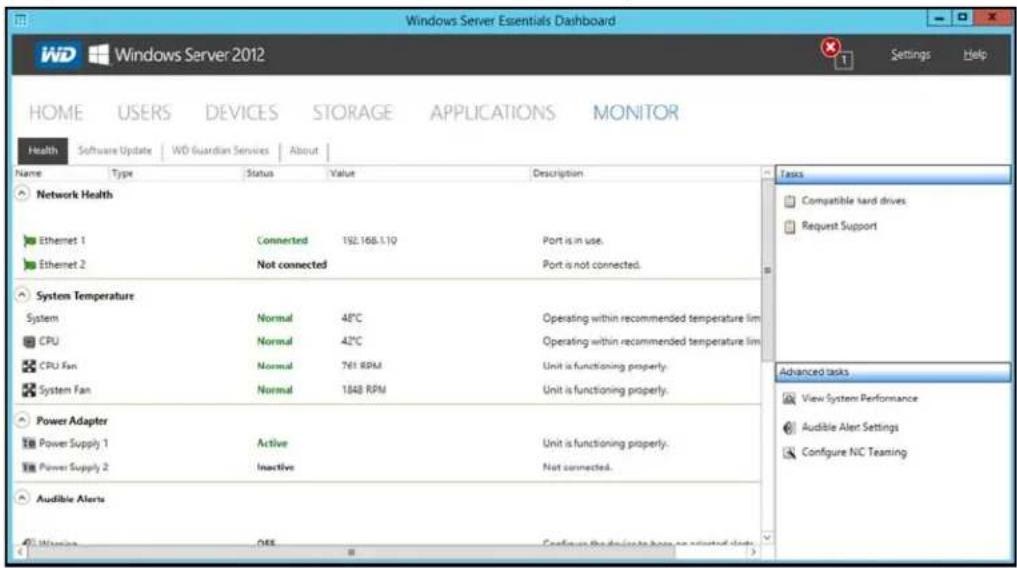The height and width of the screenshot is (568, 1017).
Task: Click the Port is in use description
Action: click(x=573, y=241)
